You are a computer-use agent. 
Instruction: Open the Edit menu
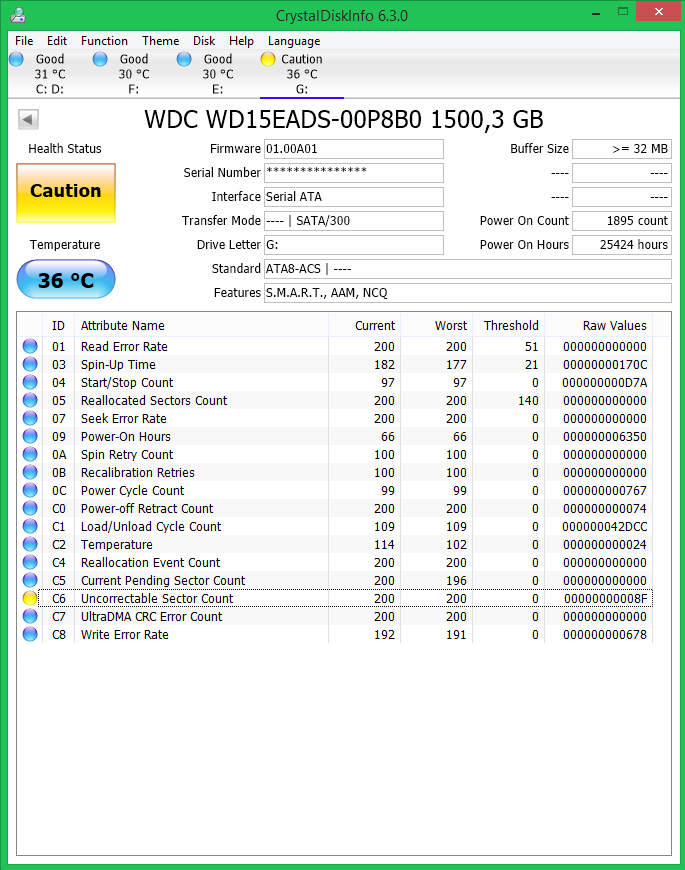click(57, 41)
